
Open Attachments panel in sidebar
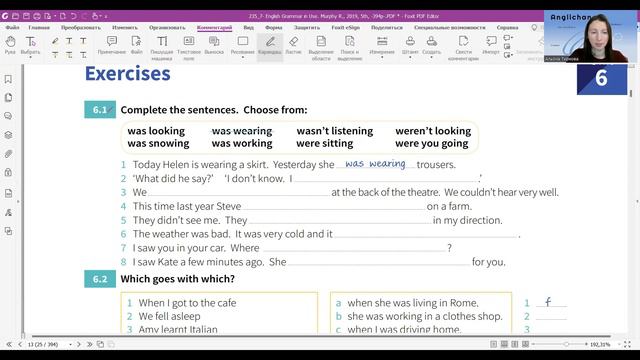click(x=8, y=154)
